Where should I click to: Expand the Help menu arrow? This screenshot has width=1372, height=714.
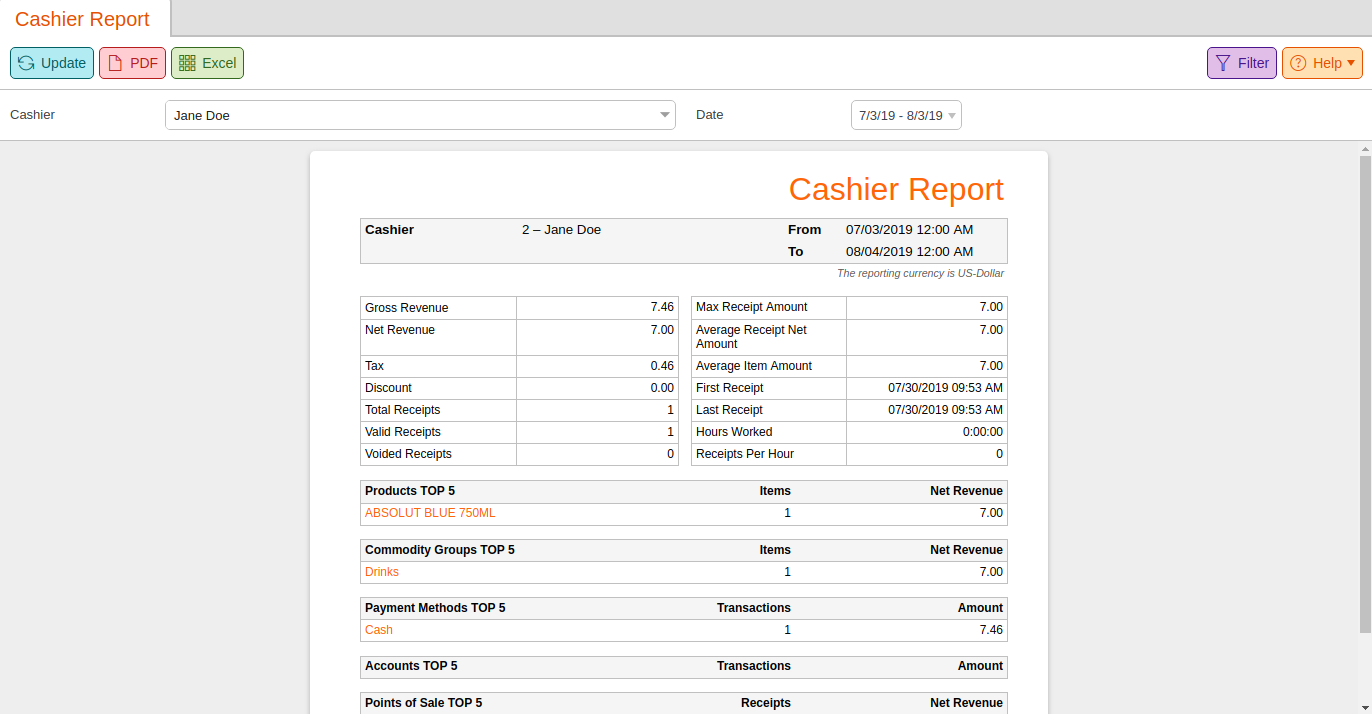pos(1351,63)
